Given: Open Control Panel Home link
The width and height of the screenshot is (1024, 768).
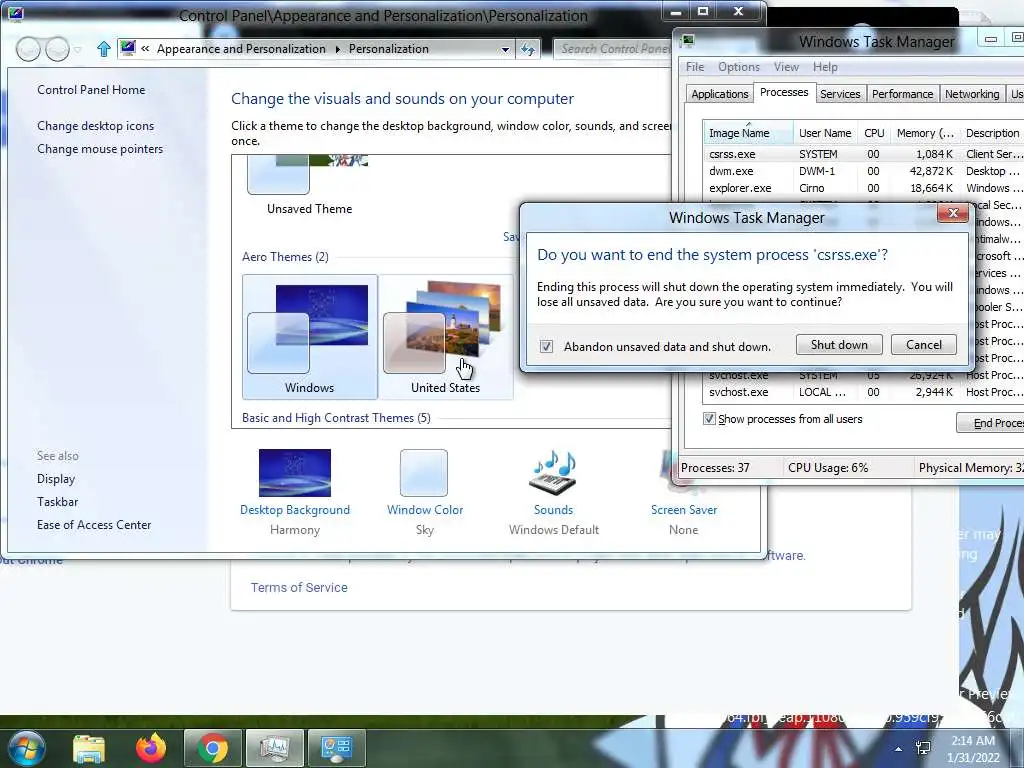Looking at the screenshot, I should (x=91, y=90).
